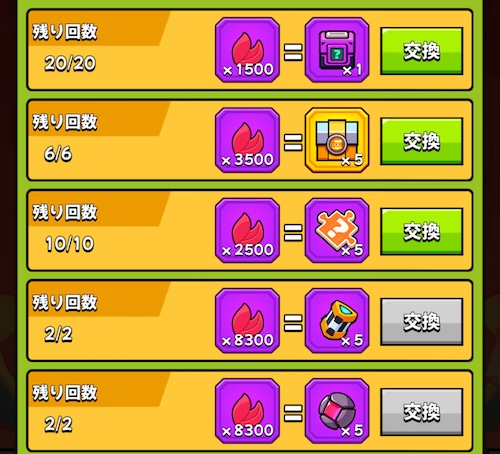The width and height of the screenshot is (500, 454).
Task: Tap the petal cost icon showing x1500
Action: 247,50
